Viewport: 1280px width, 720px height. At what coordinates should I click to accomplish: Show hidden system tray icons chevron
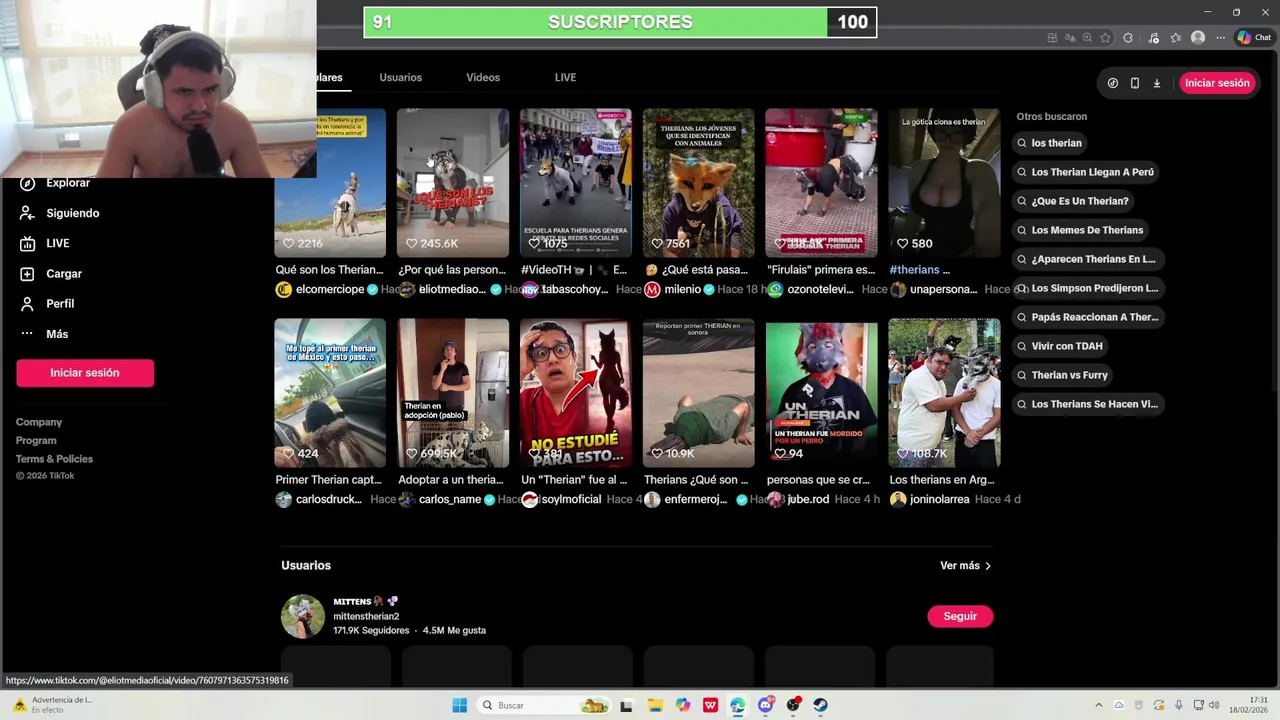[1099, 705]
